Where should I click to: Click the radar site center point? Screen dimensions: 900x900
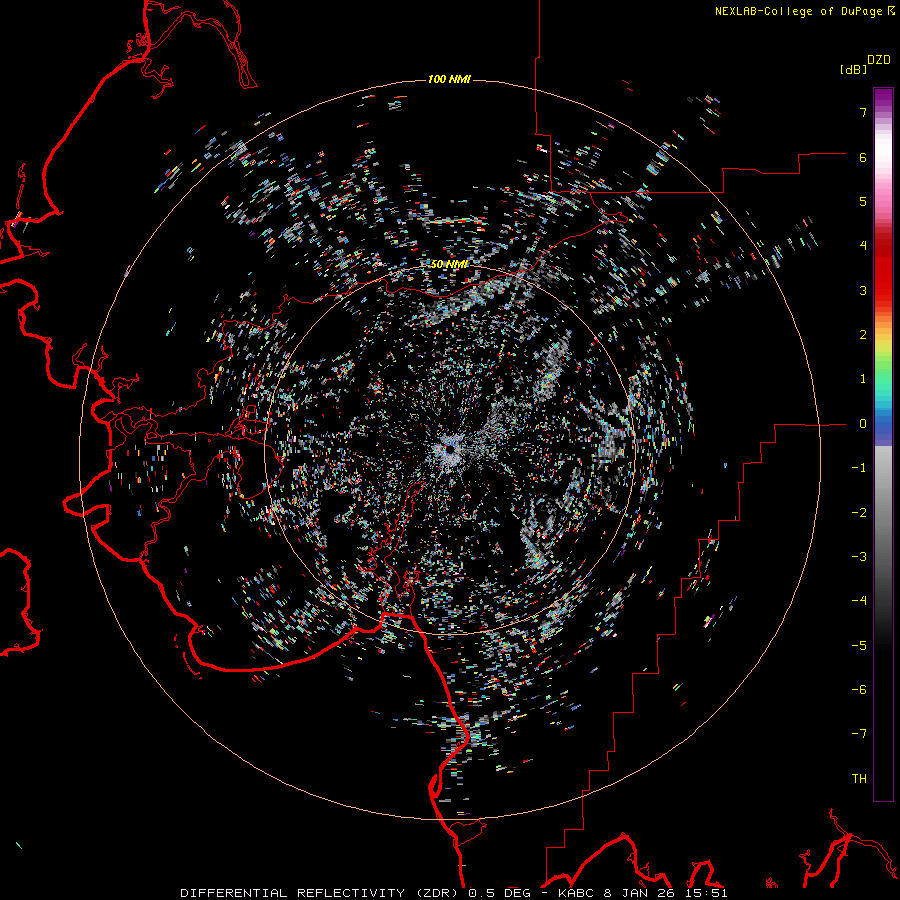[x=450, y=449]
